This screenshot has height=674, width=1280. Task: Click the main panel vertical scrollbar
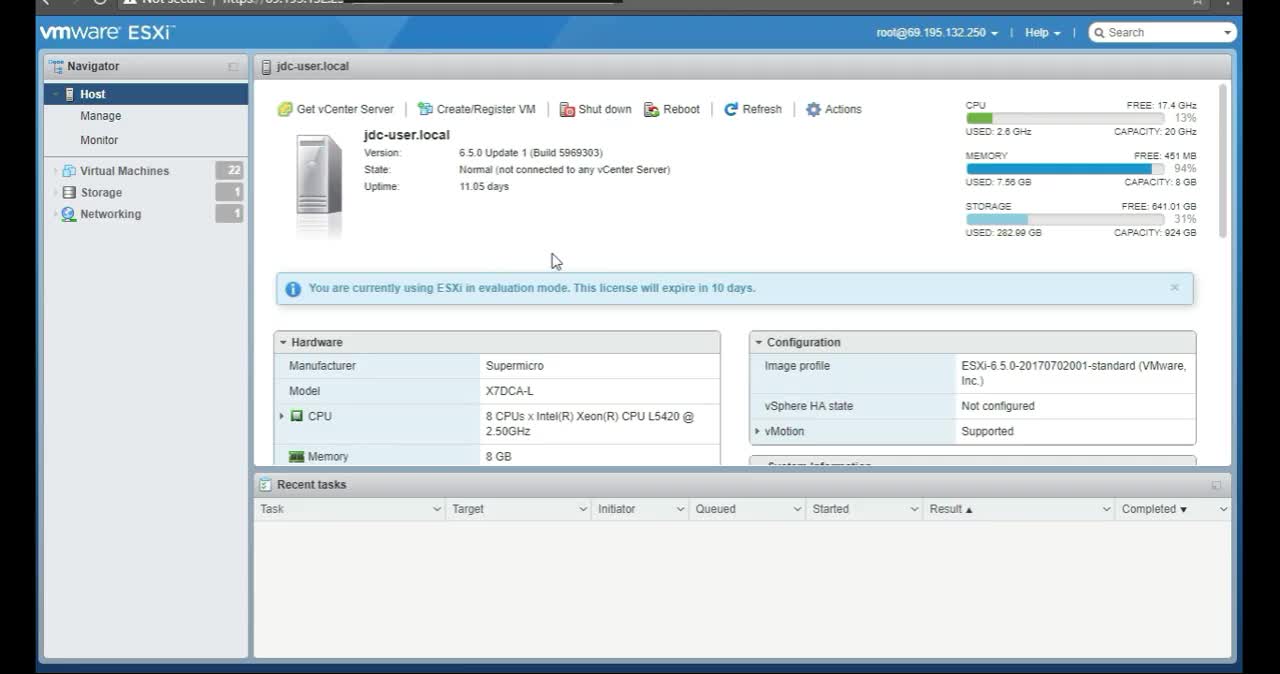tap(1223, 160)
